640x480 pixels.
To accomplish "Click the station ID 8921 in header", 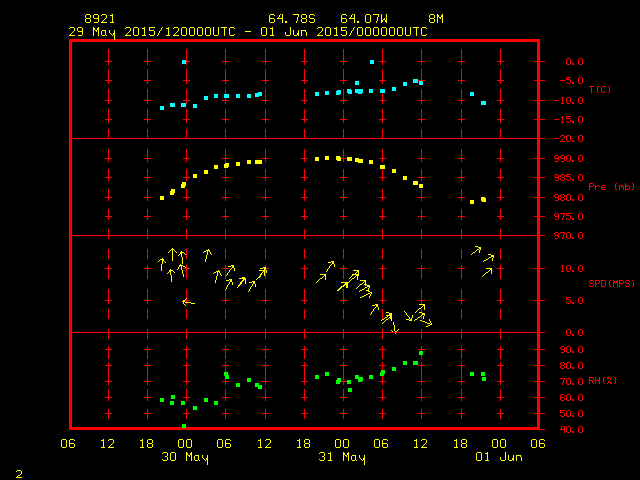I will [98, 19].
